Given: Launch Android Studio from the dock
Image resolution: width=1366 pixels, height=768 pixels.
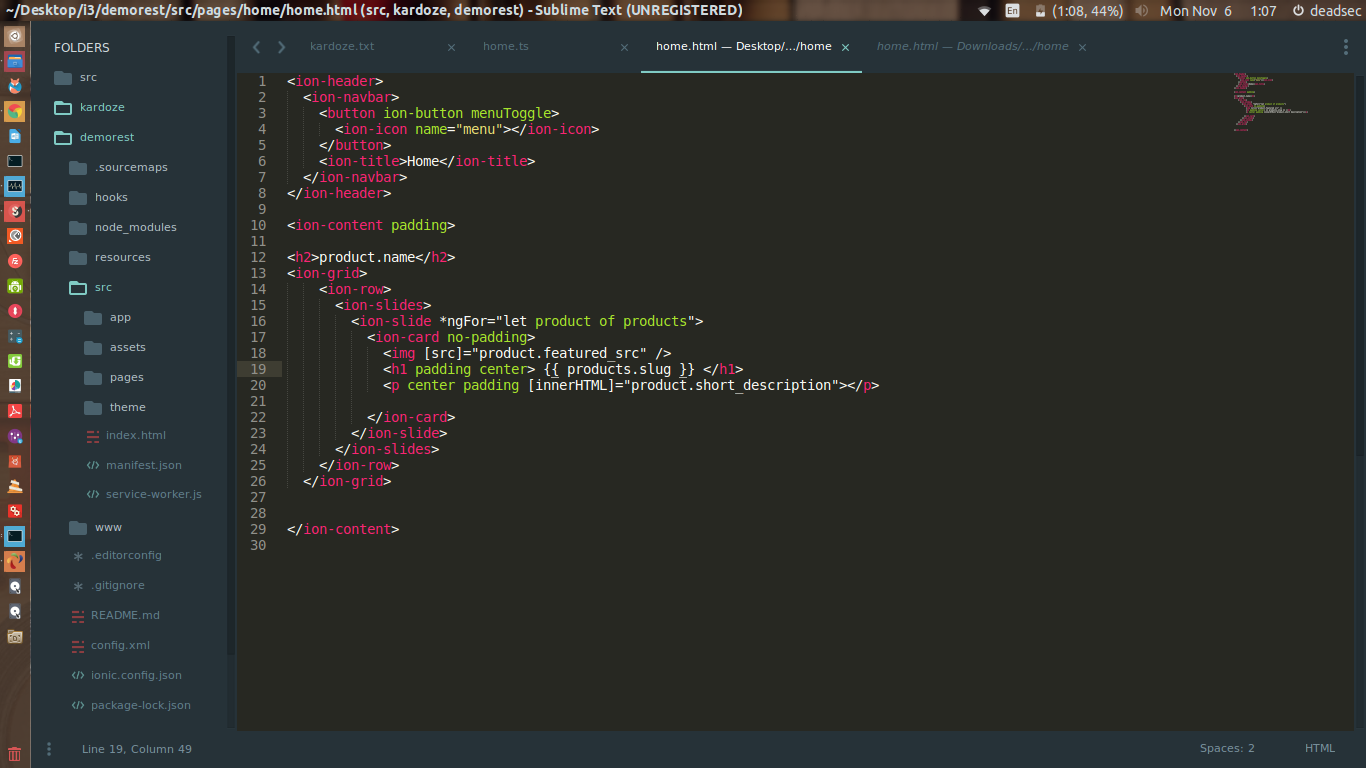Looking at the screenshot, I should [14, 286].
